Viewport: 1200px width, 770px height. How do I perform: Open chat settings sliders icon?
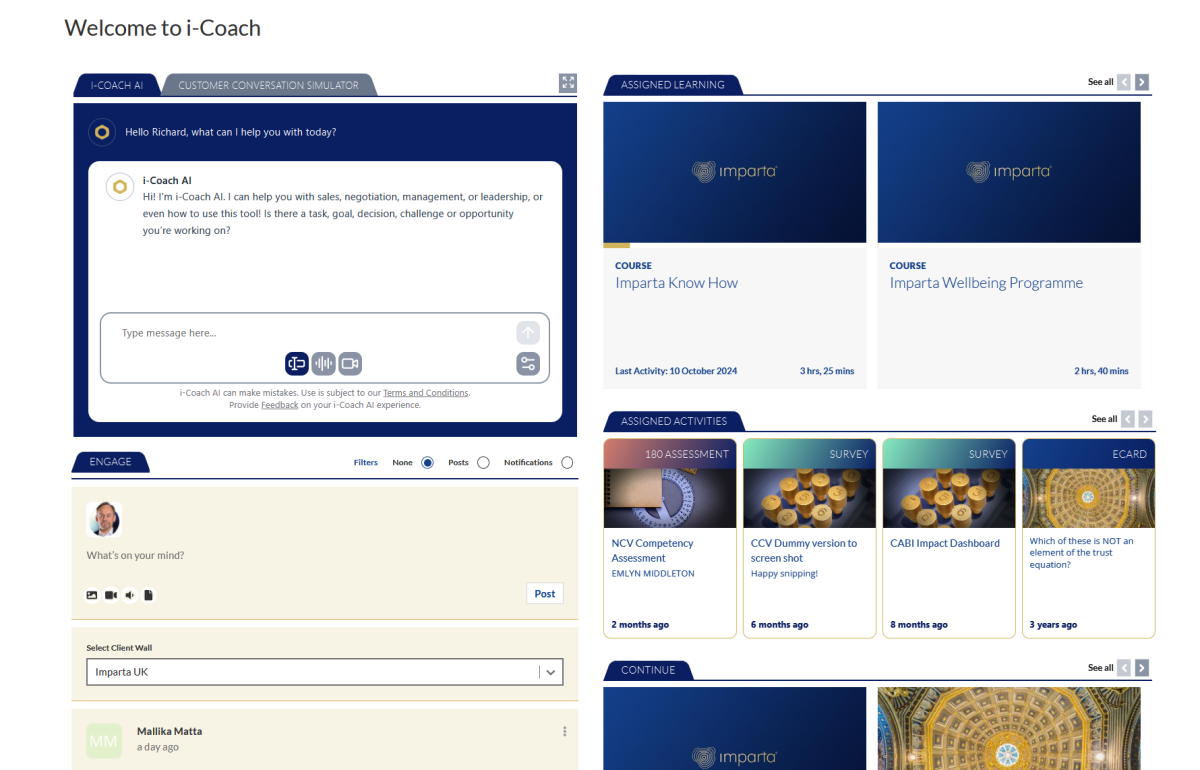pos(528,363)
